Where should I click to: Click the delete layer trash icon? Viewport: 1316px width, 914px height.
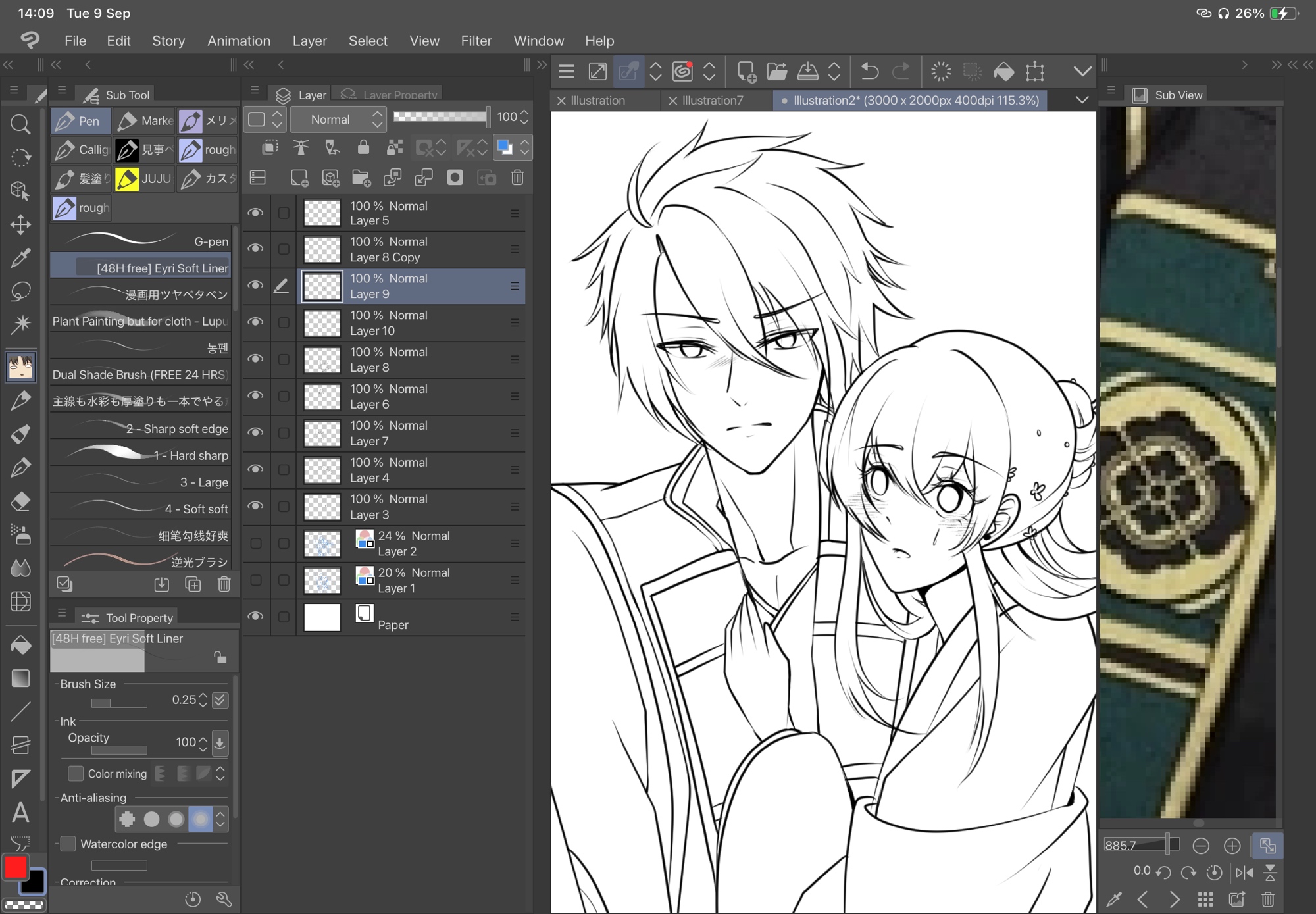point(517,178)
